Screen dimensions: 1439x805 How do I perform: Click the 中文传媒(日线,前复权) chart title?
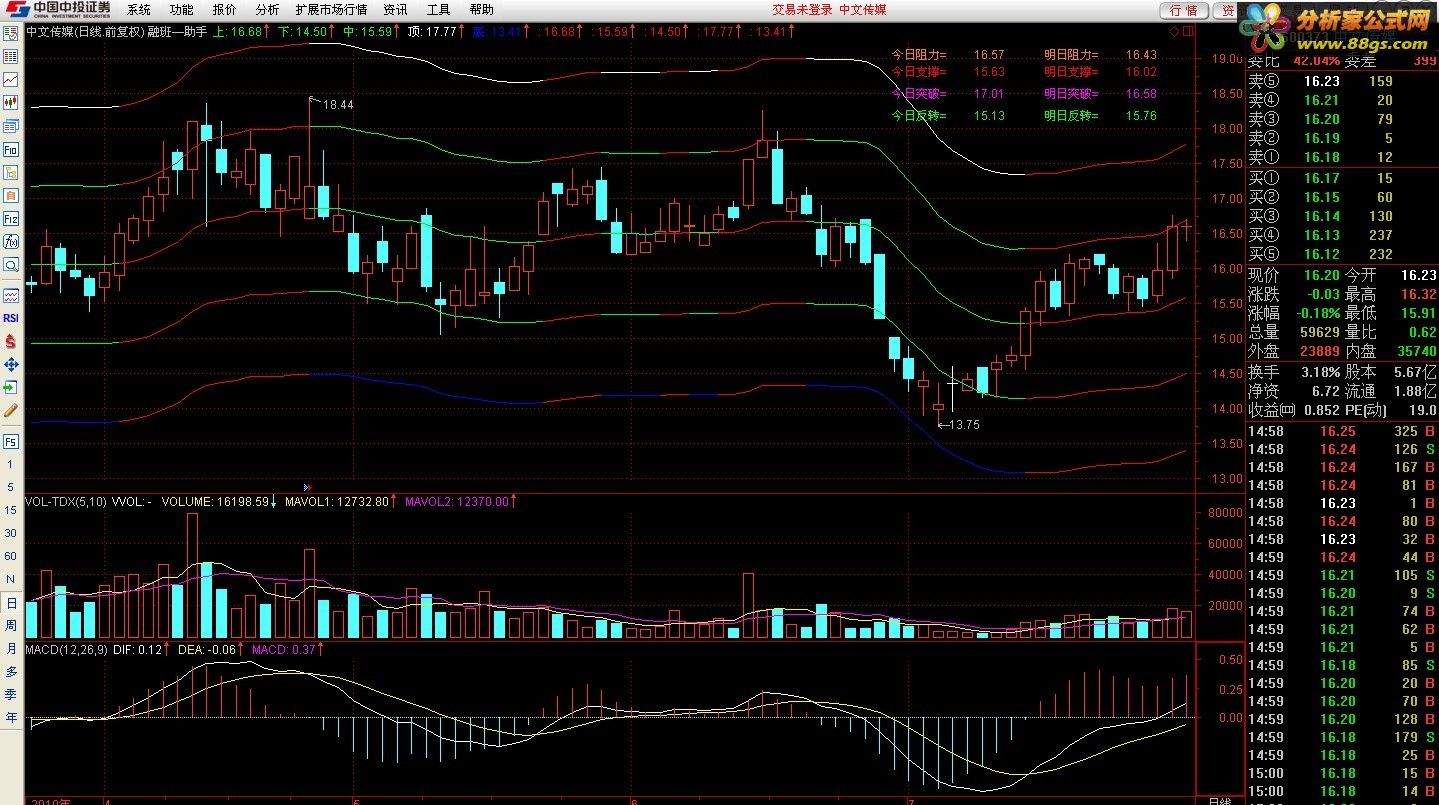click(x=85, y=32)
